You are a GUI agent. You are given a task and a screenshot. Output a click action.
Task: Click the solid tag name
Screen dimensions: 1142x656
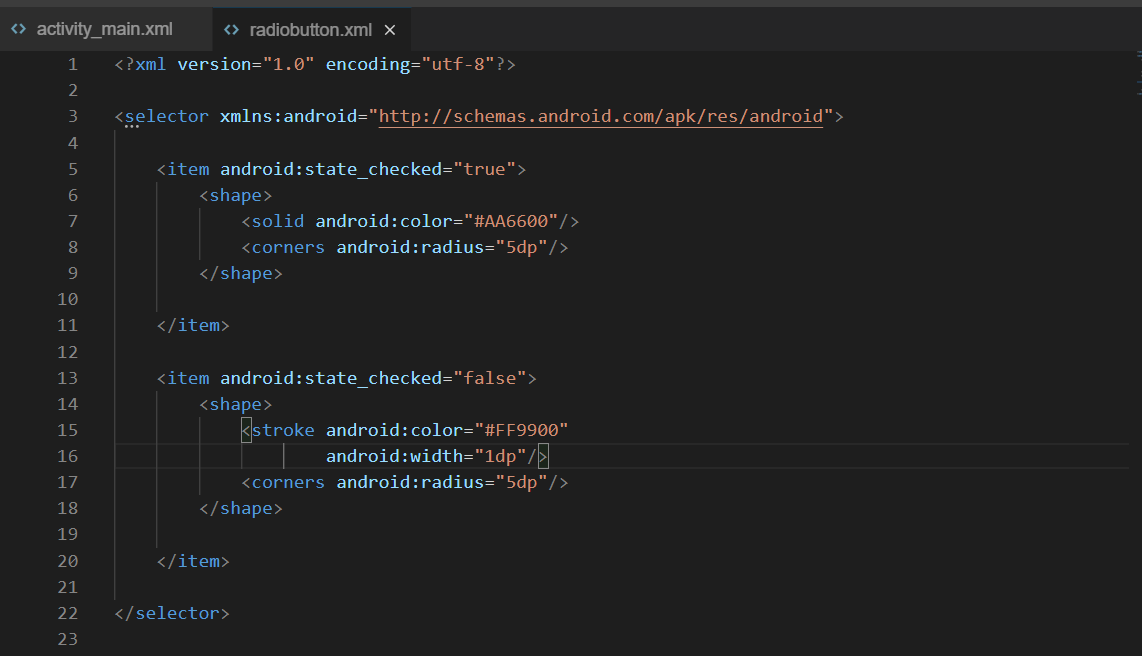(x=278, y=221)
